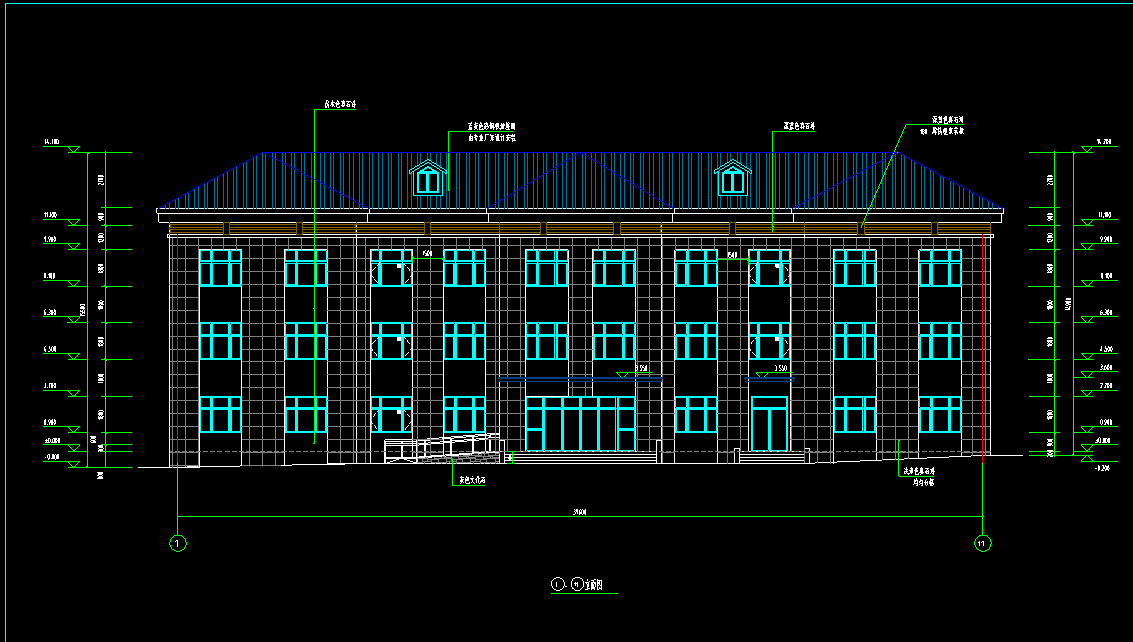Click the elevation drawing title at the bottom
This screenshot has height=642, width=1133.
point(585,585)
